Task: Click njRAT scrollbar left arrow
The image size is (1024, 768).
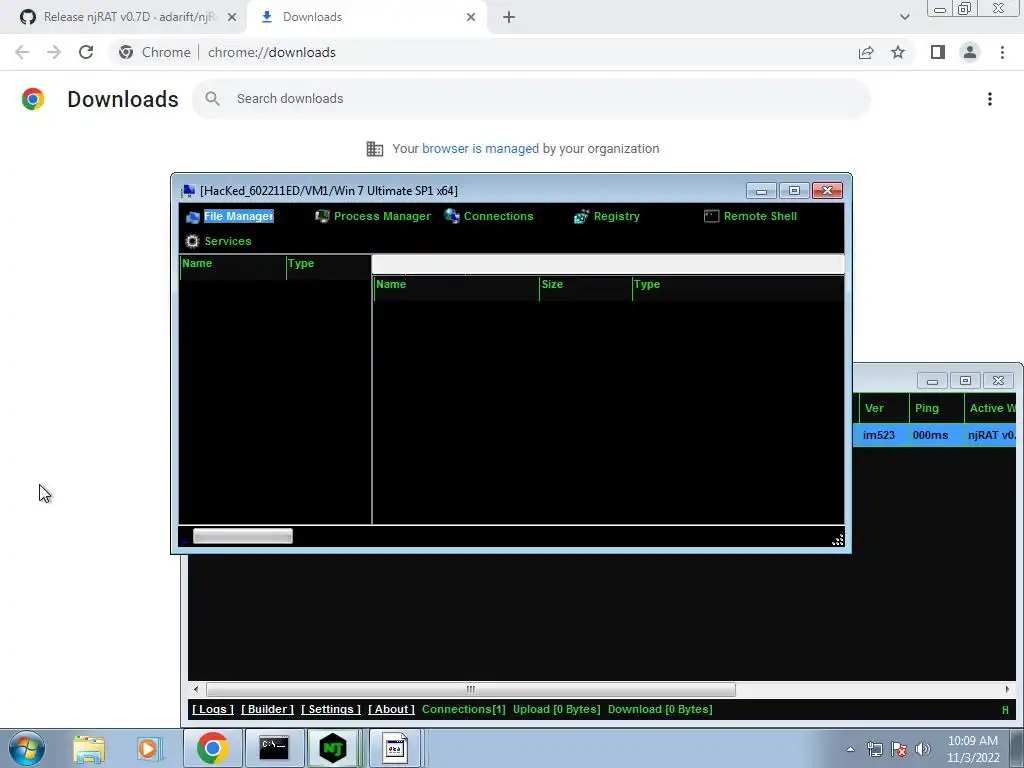Action: 196,690
